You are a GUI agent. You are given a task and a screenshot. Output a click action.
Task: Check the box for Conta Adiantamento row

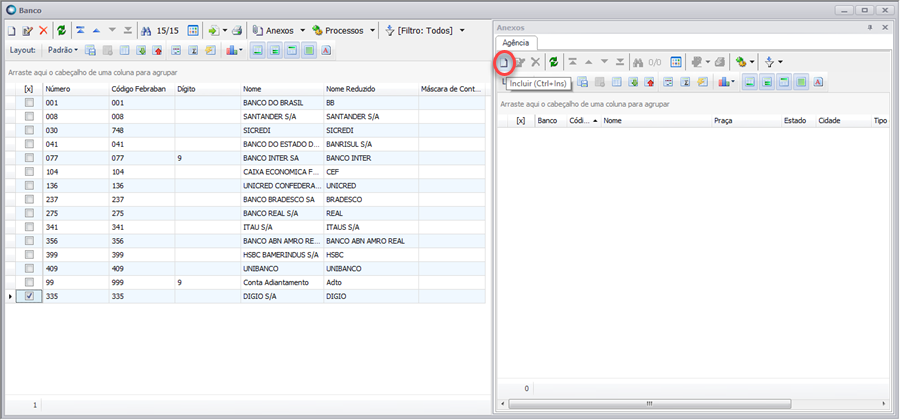click(x=29, y=282)
